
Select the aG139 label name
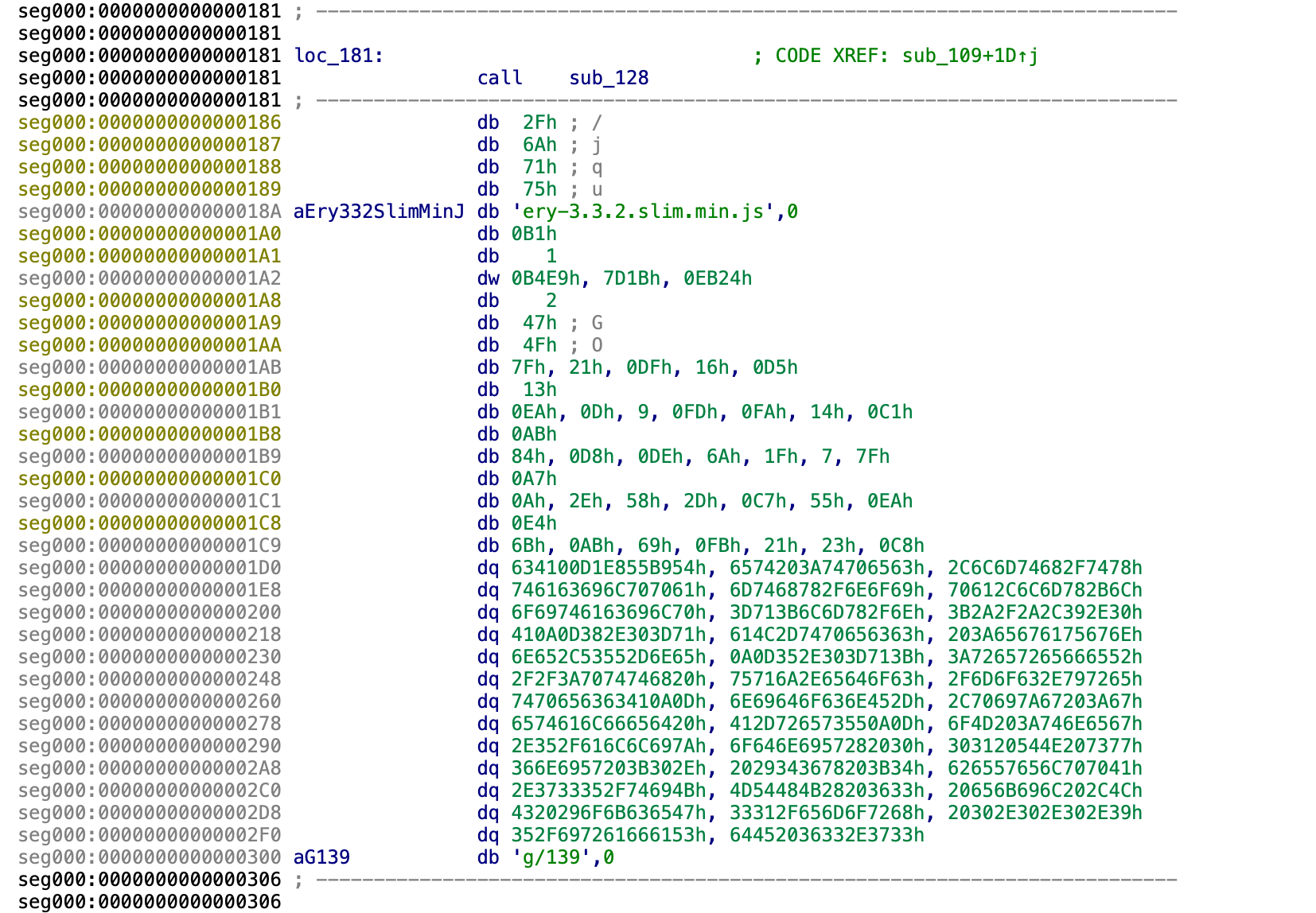[321, 857]
